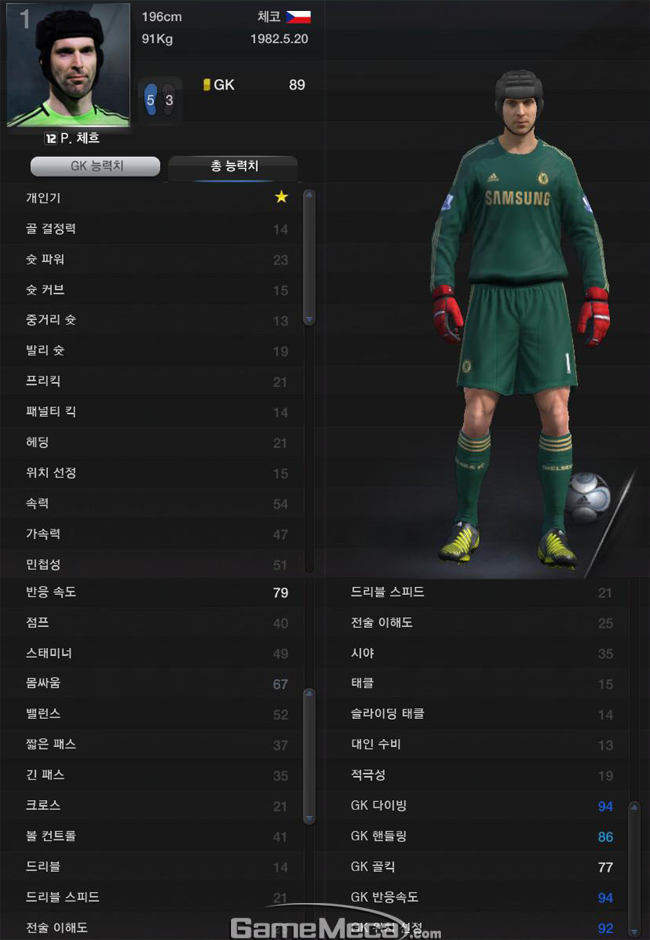Image resolution: width=650 pixels, height=940 pixels.
Task: Click the dark right foot rating icon
Action: [169, 100]
